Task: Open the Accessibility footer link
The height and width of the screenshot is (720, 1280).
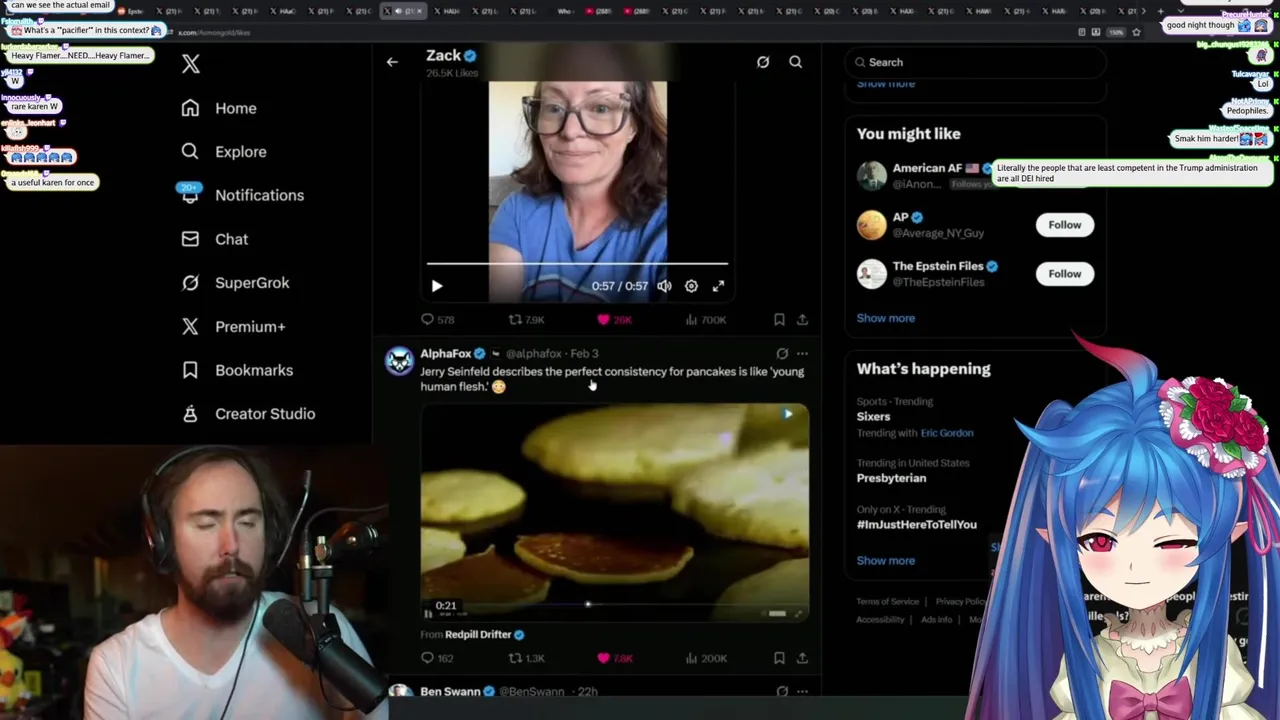Action: coord(880,620)
